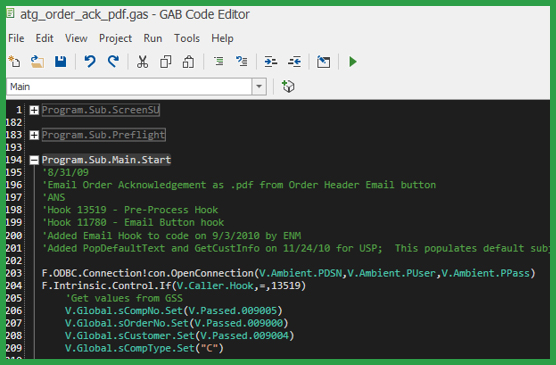Decrease indent of selected lines
The image size is (556, 365).
[294, 62]
